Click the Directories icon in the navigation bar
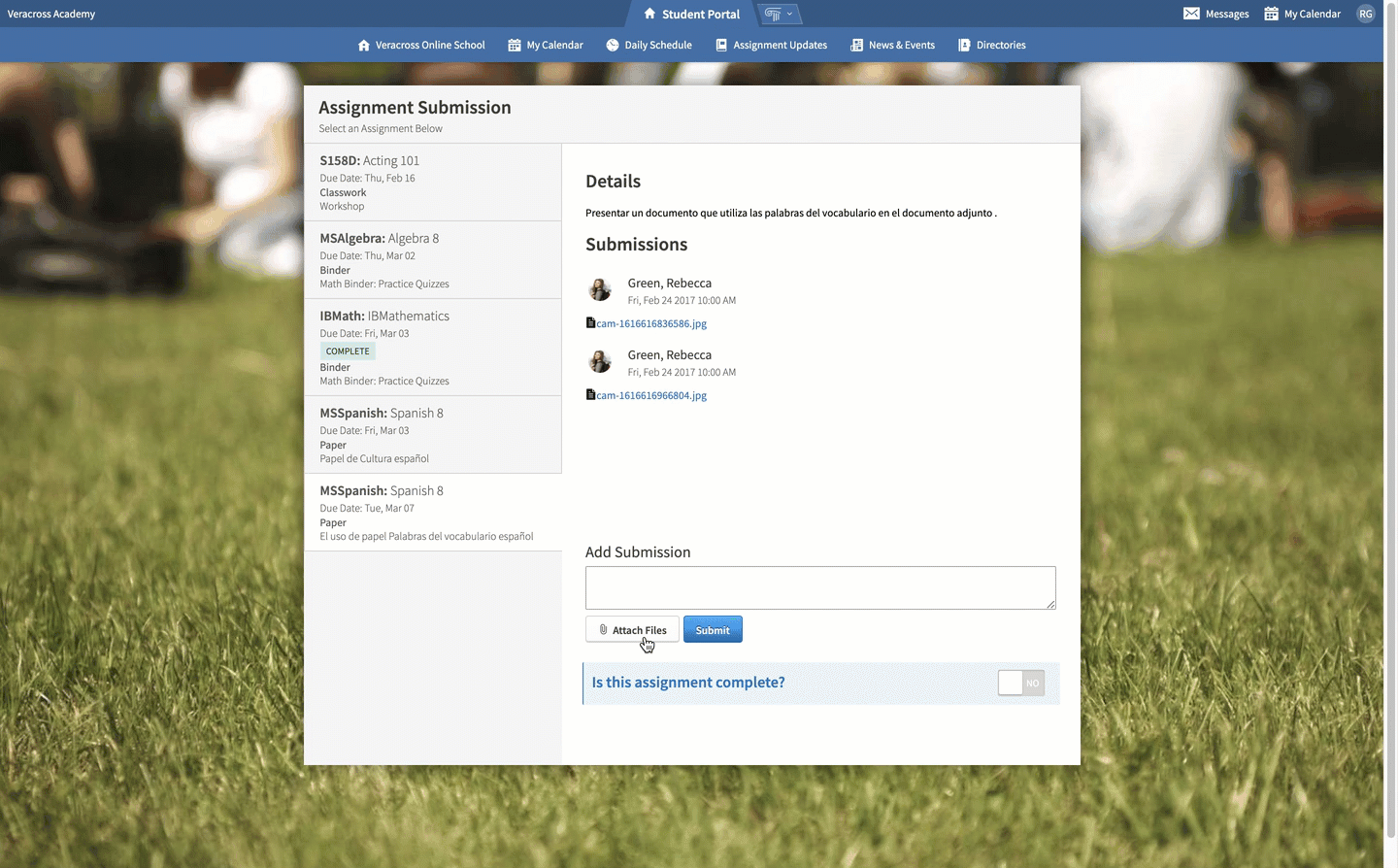Screen dimensions: 1398x868 962,45
